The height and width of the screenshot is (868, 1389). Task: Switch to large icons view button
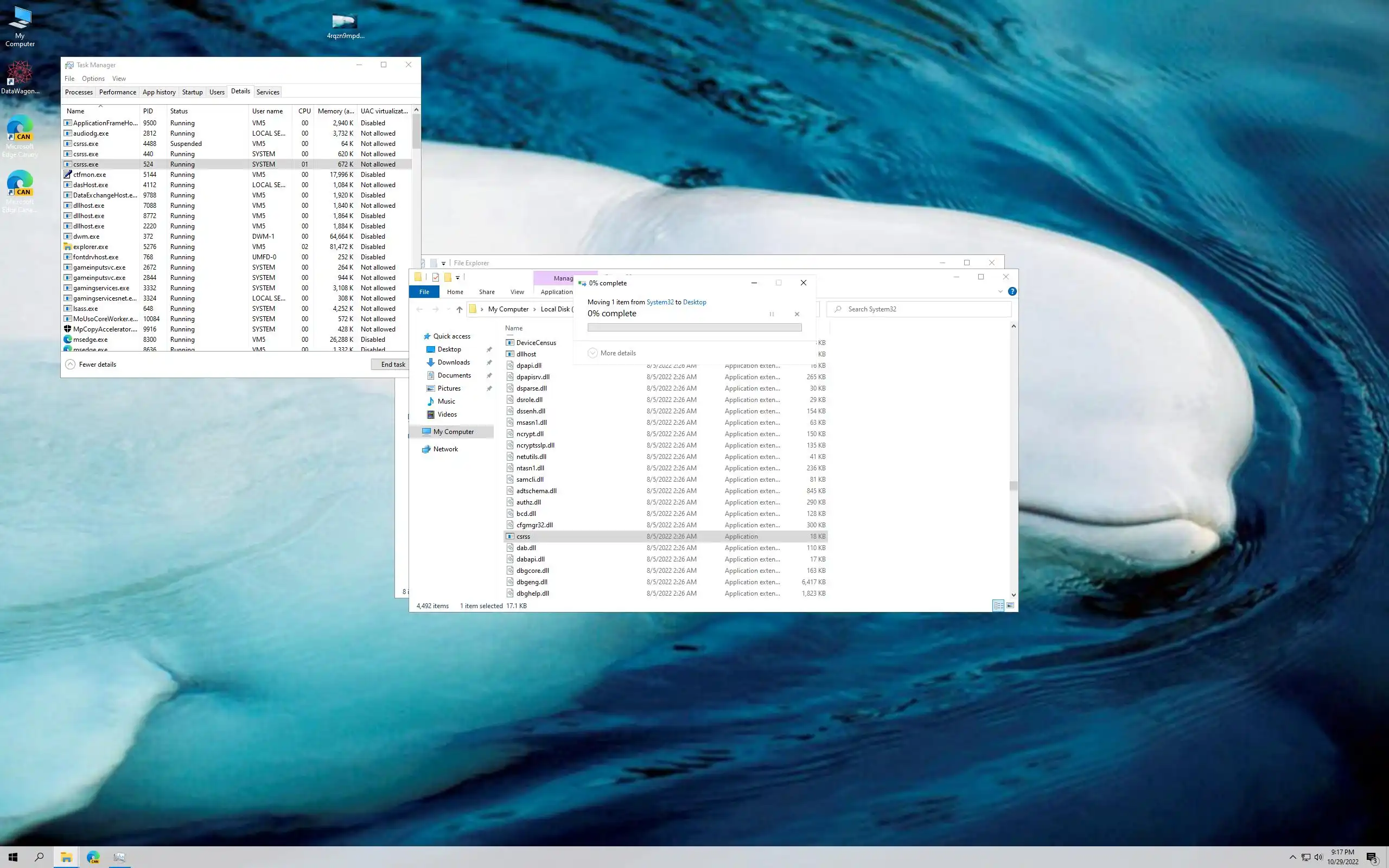pos(1010,605)
